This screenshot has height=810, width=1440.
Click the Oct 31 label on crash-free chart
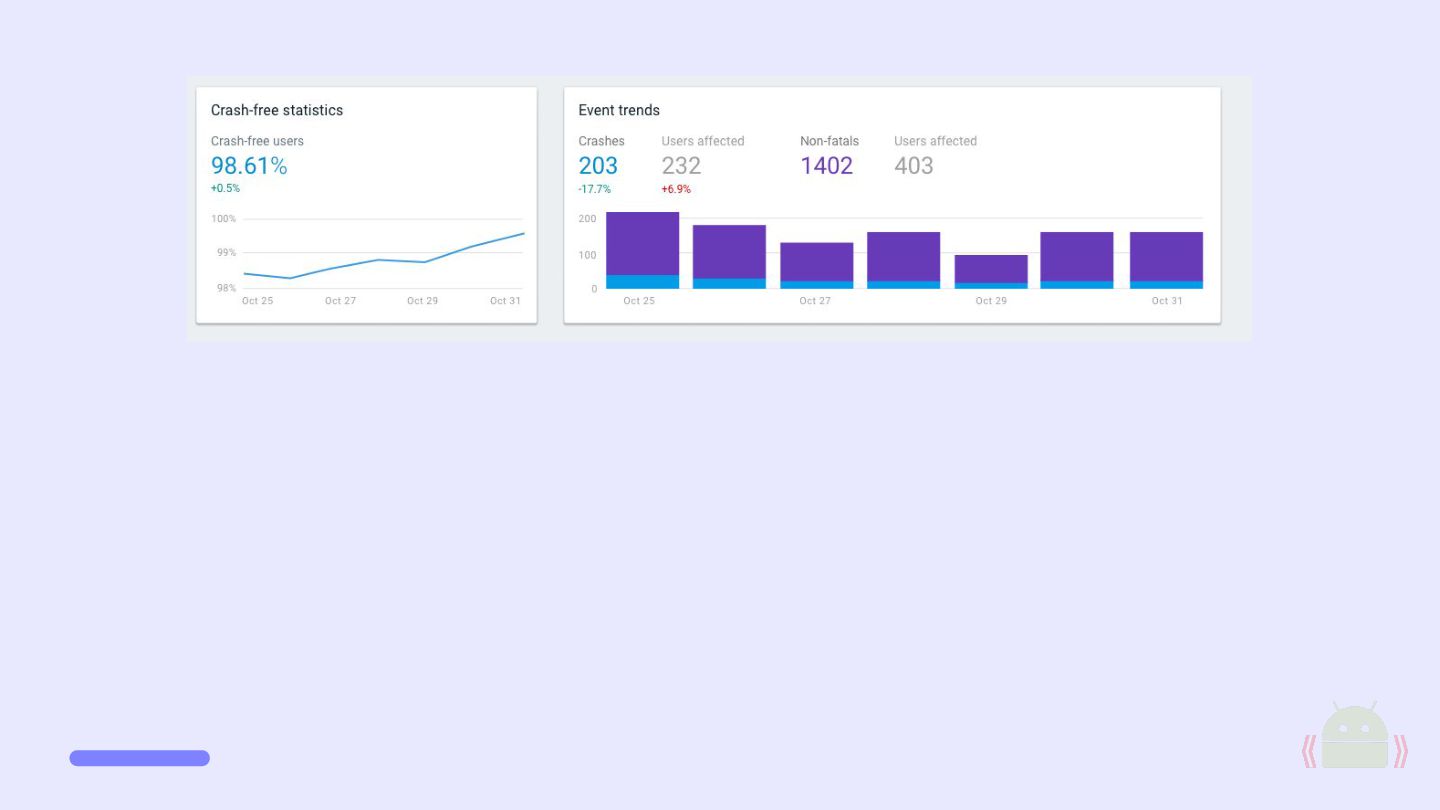(505, 301)
